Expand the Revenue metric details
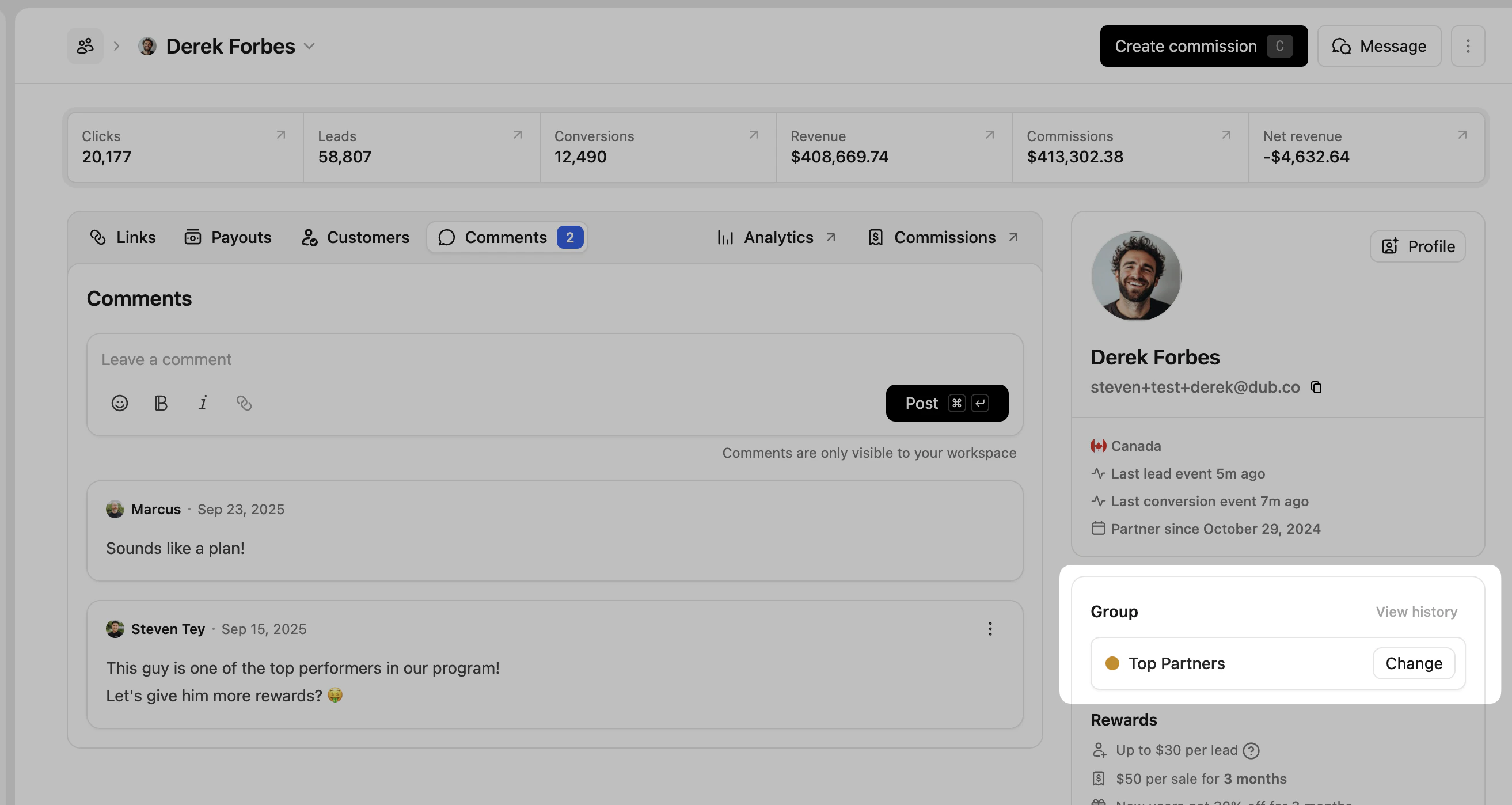Screen dimensions: 1512x805 (989, 135)
